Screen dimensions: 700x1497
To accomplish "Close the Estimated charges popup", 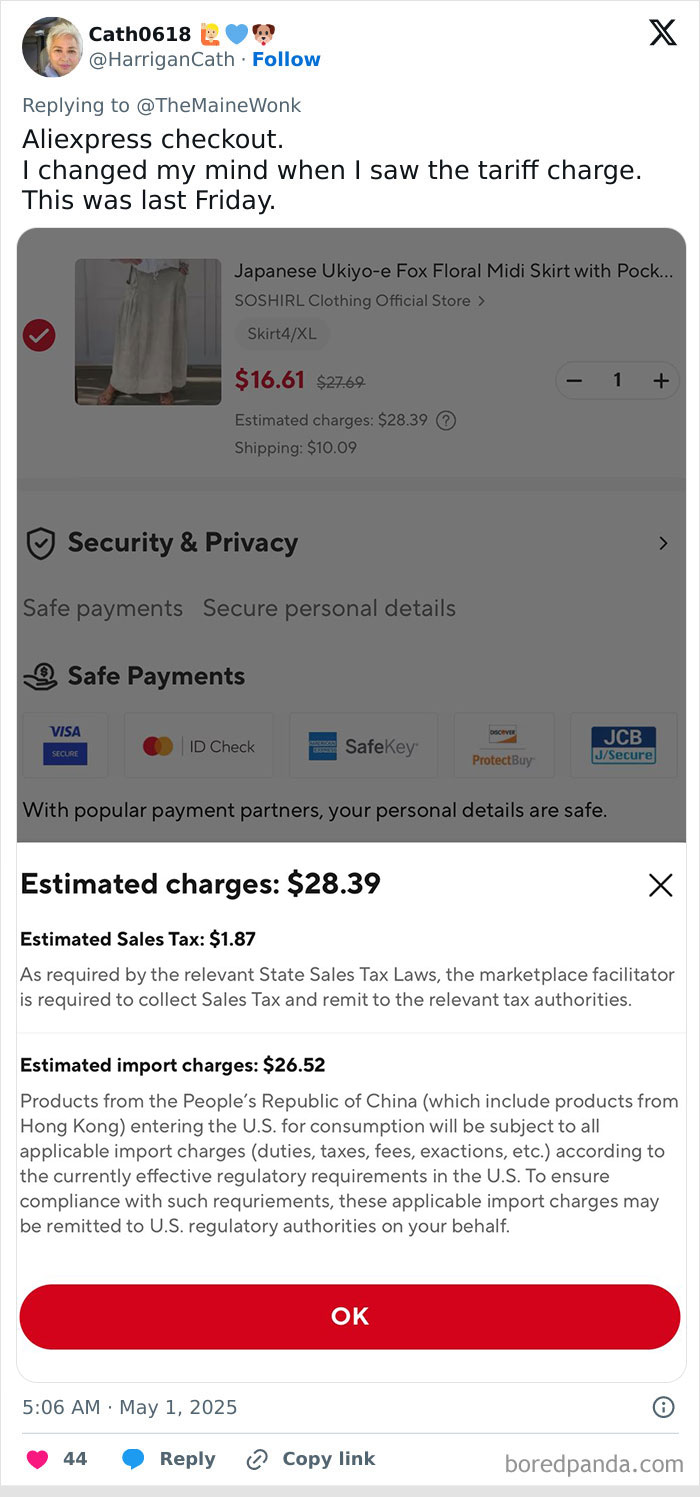I will click(x=659, y=884).
